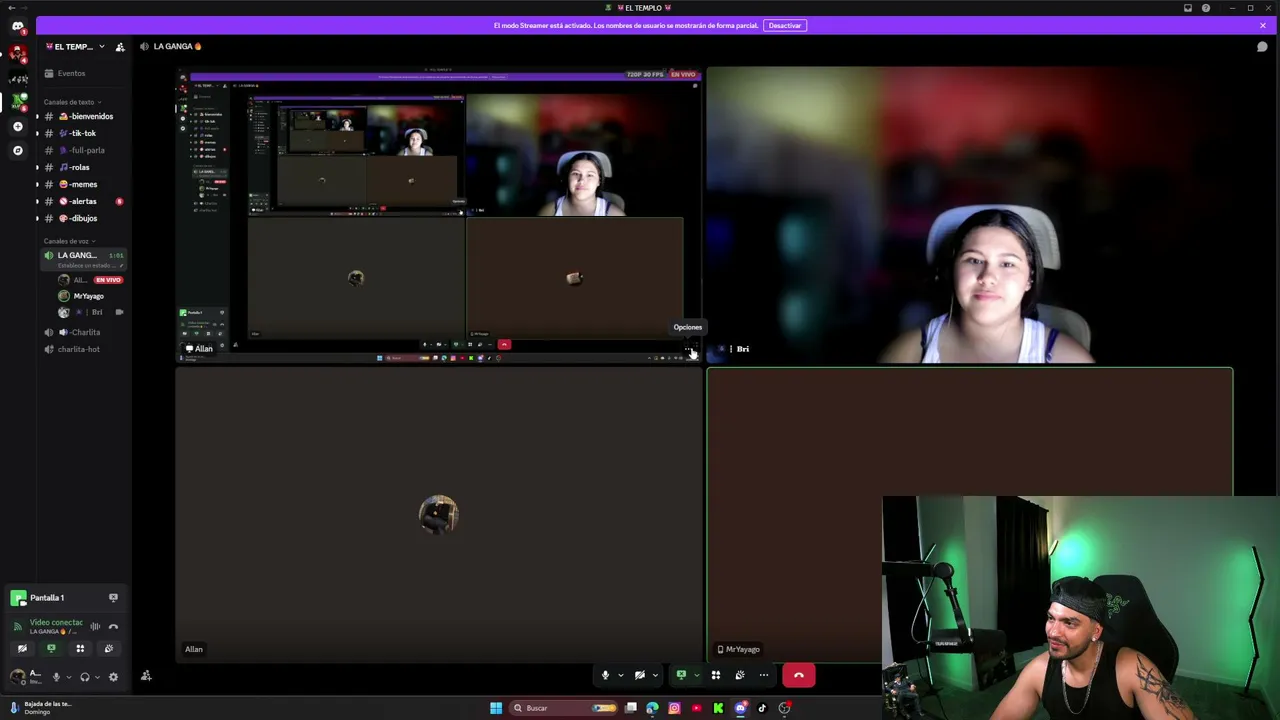Toggle camera in the voice panel
The width and height of the screenshot is (1280, 720).
coord(22,648)
